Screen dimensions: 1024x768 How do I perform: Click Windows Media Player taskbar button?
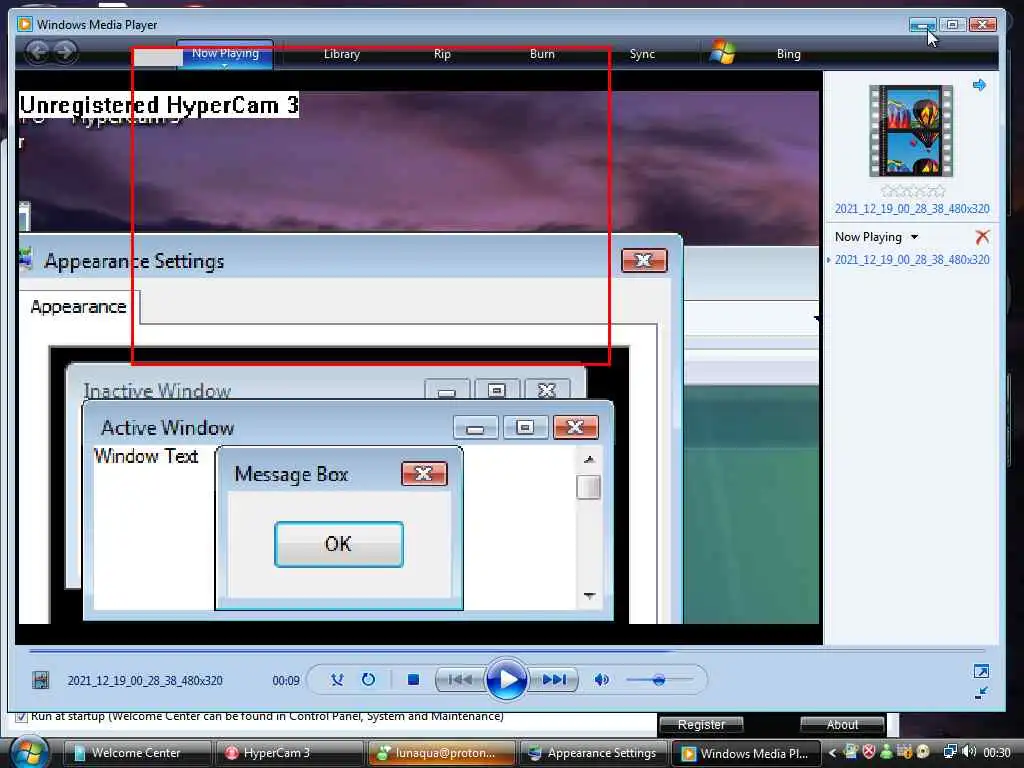coord(744,753)
